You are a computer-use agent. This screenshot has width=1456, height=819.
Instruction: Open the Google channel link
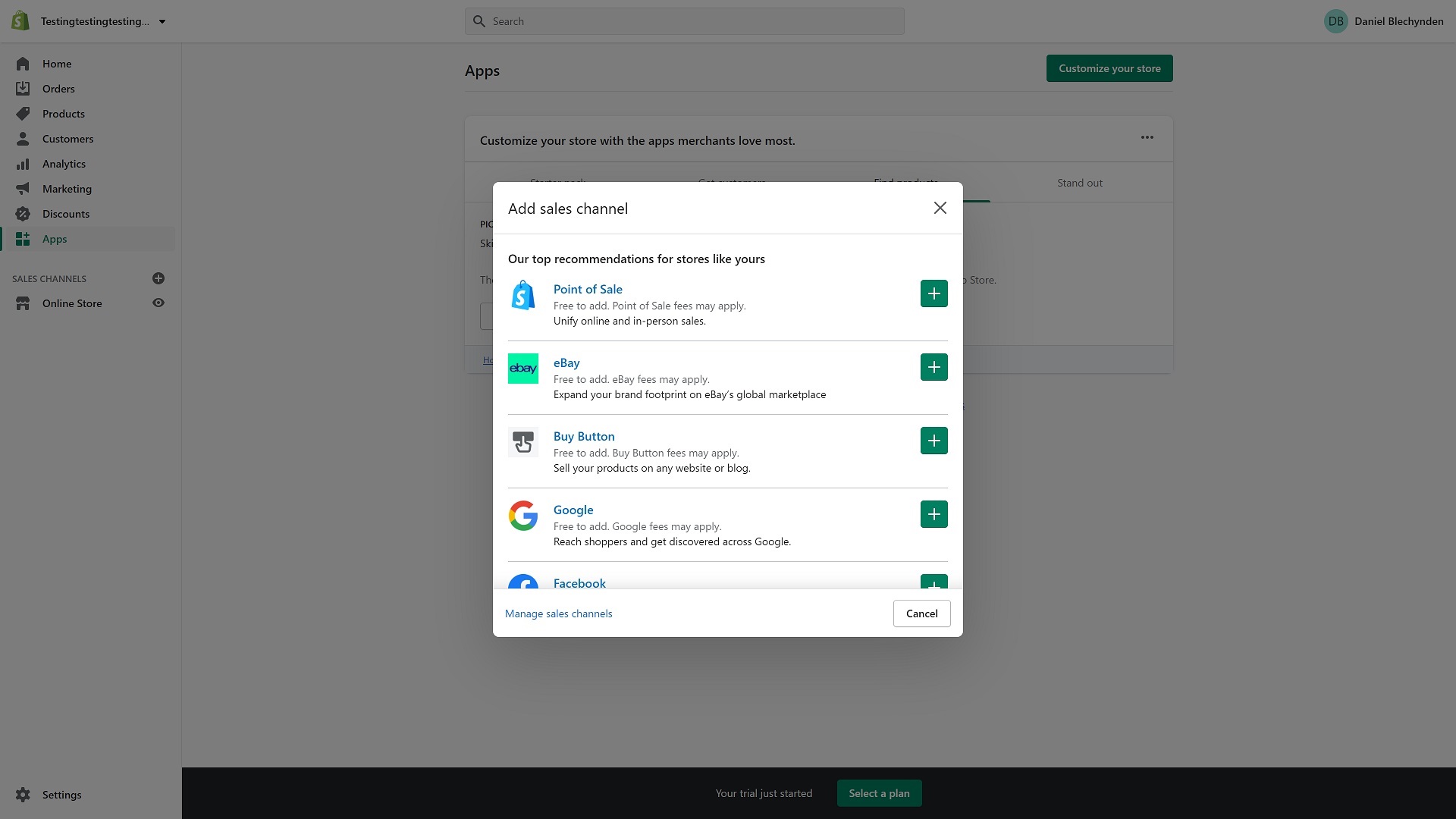click(573, 510)
